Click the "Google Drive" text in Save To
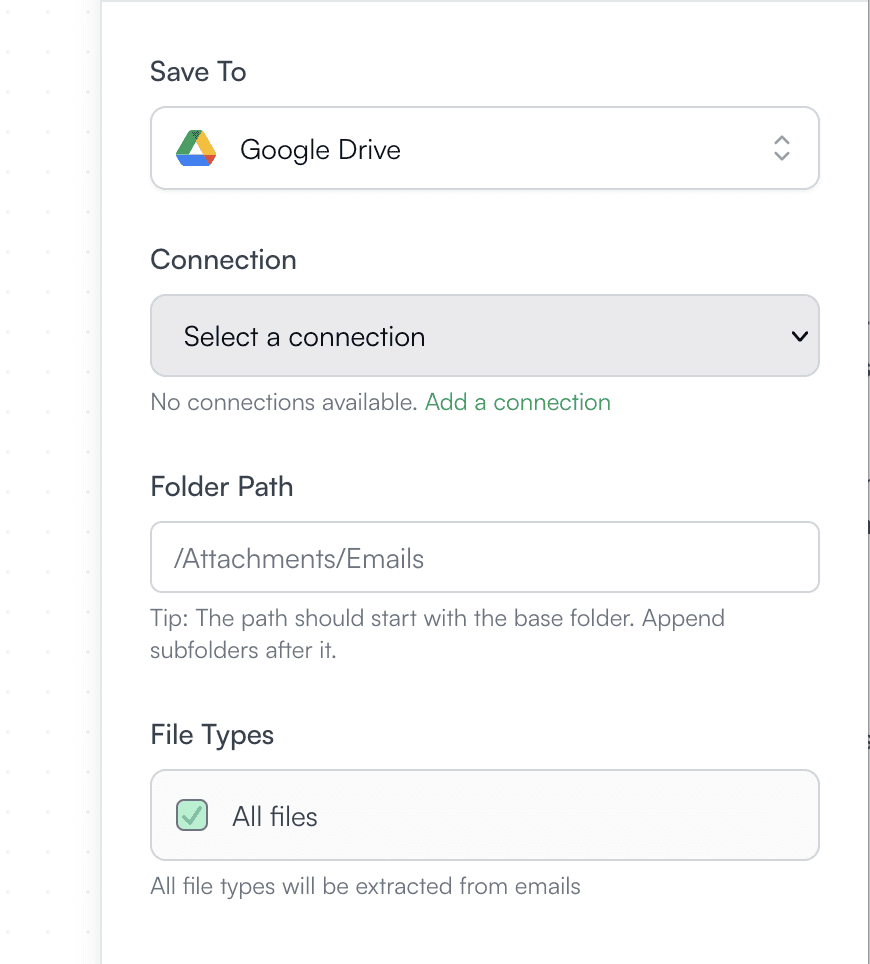Viewport: 870px width, 964px height. [x=320, y=150]
